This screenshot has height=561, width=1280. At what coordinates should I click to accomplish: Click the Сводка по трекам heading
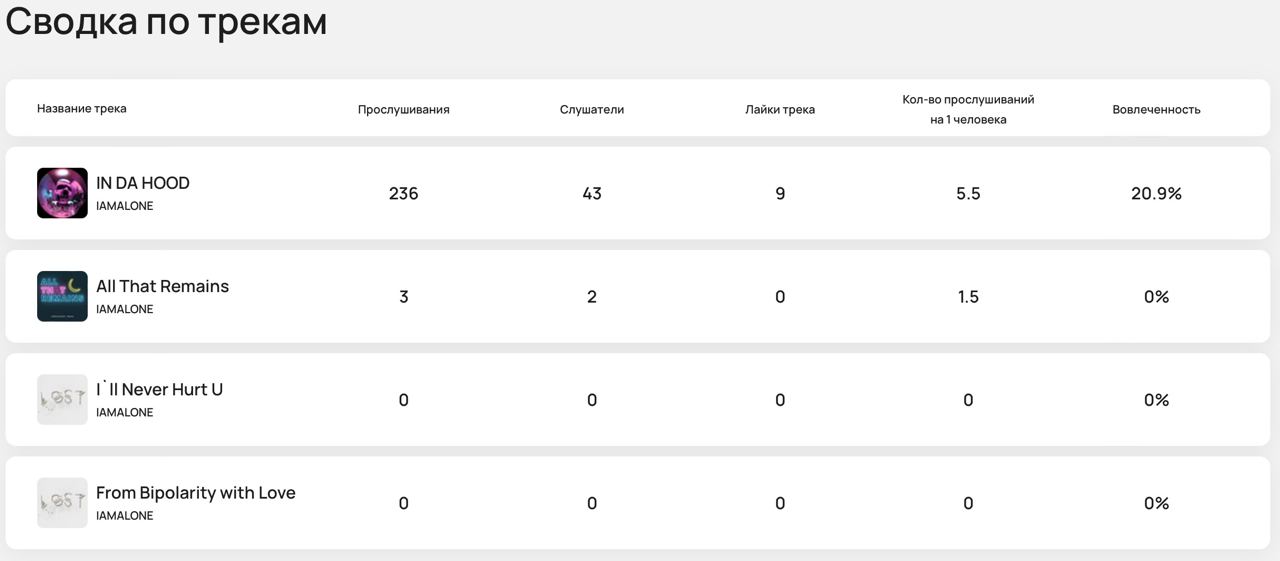(166, 21)
